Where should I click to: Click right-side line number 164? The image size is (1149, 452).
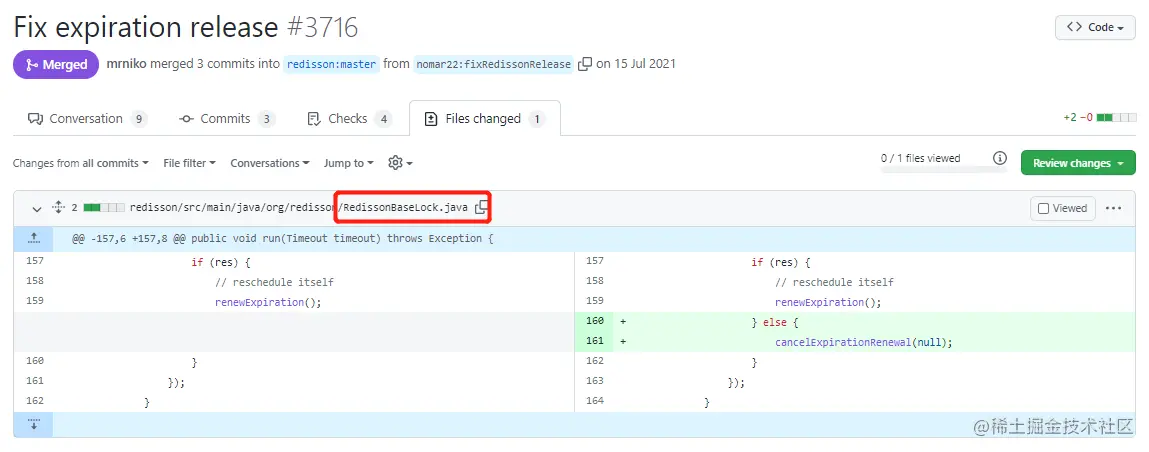tap(594, 401)
